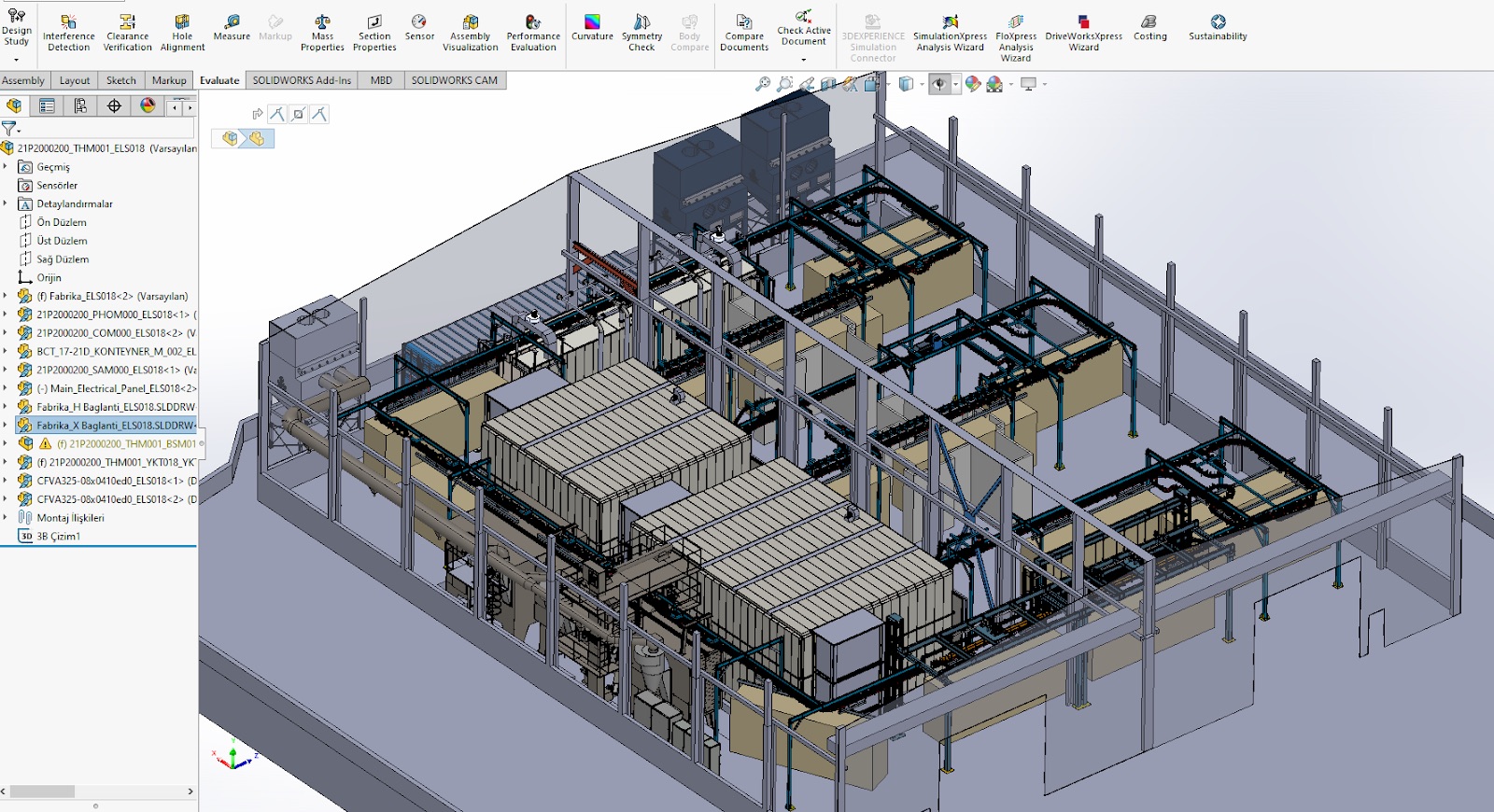The width and height of the screenshot is (1494, 812).
Task: Launch the FloXpress Analysis Wizard
Action: pyautogui.click(x=1016, y=37)
